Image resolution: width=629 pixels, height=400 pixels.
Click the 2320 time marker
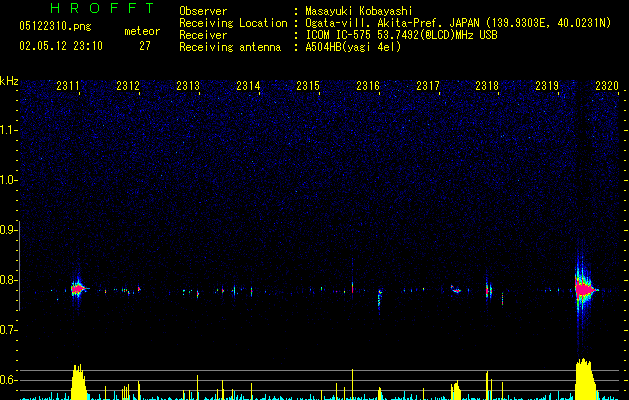coord(607,85)
